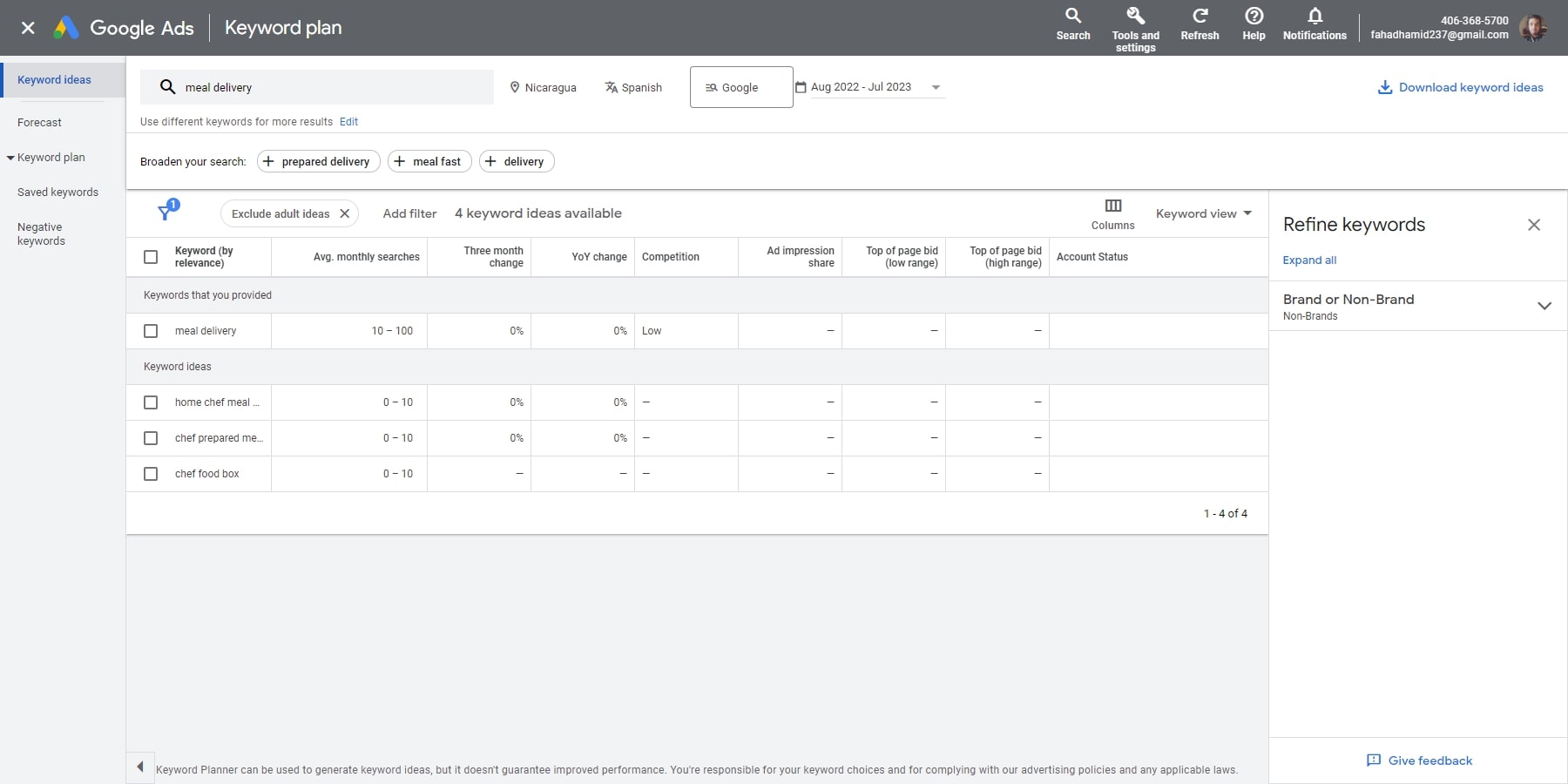The image size is (1568, 784).
Task: Click the filter icon with badge
Action: 166,212
